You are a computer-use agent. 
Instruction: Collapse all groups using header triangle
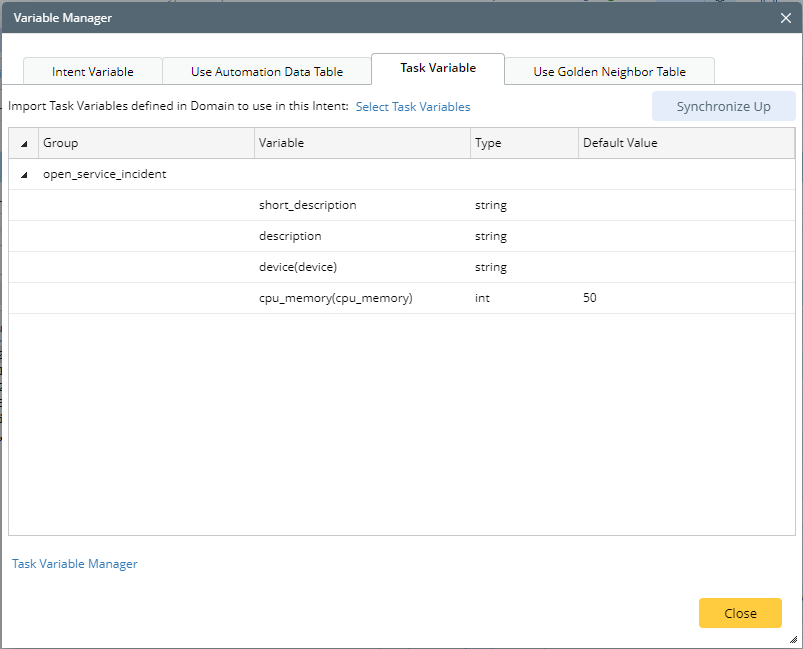(24, 144)
